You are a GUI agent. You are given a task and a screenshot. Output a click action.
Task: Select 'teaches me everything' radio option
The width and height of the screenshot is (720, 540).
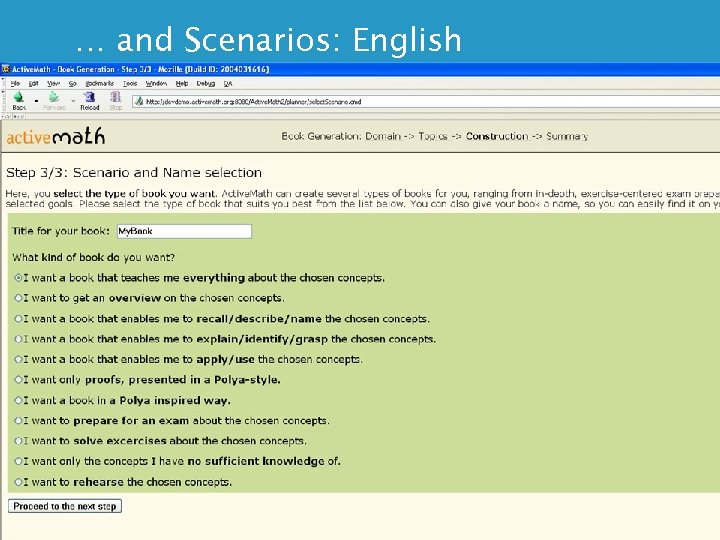18,277
